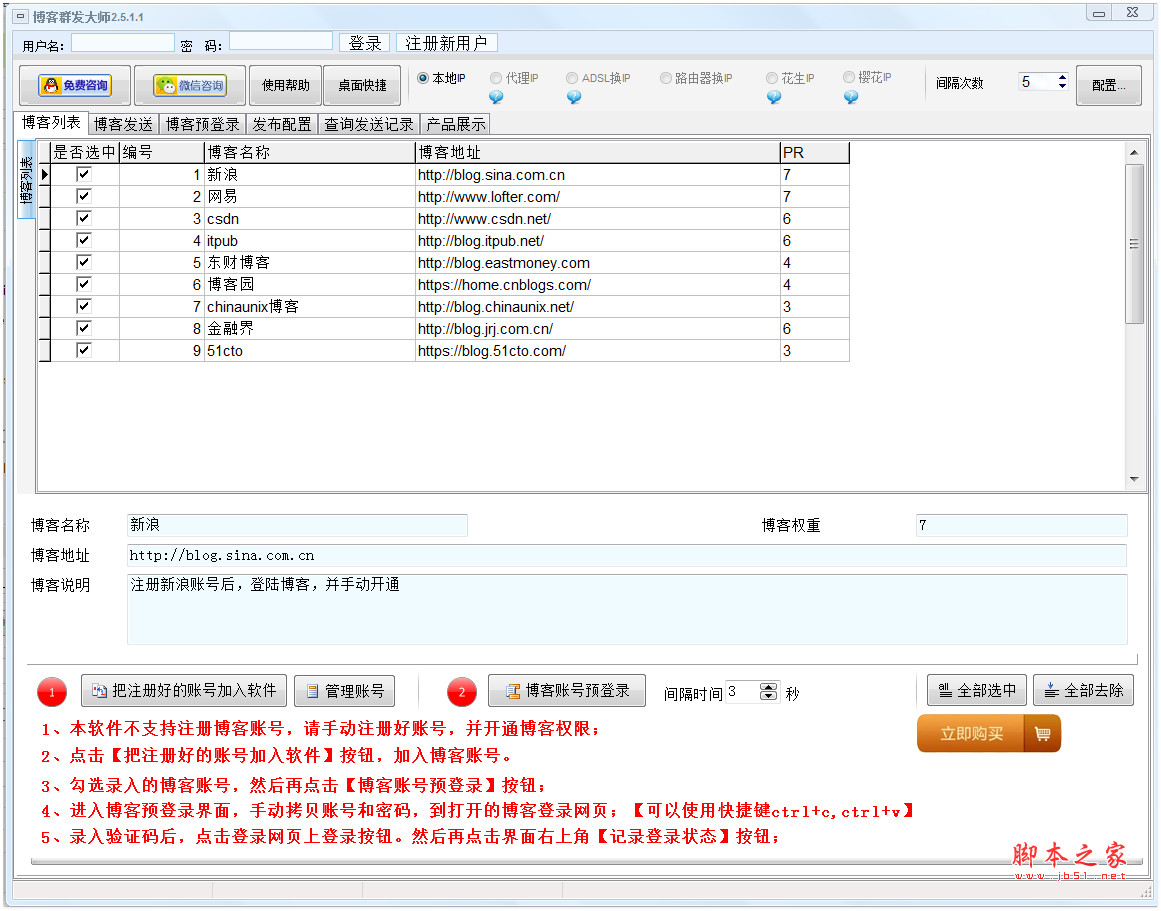Click the 博客说明 text area
The height and width of the screenshot is (911, 1161).
coord(627,609)
